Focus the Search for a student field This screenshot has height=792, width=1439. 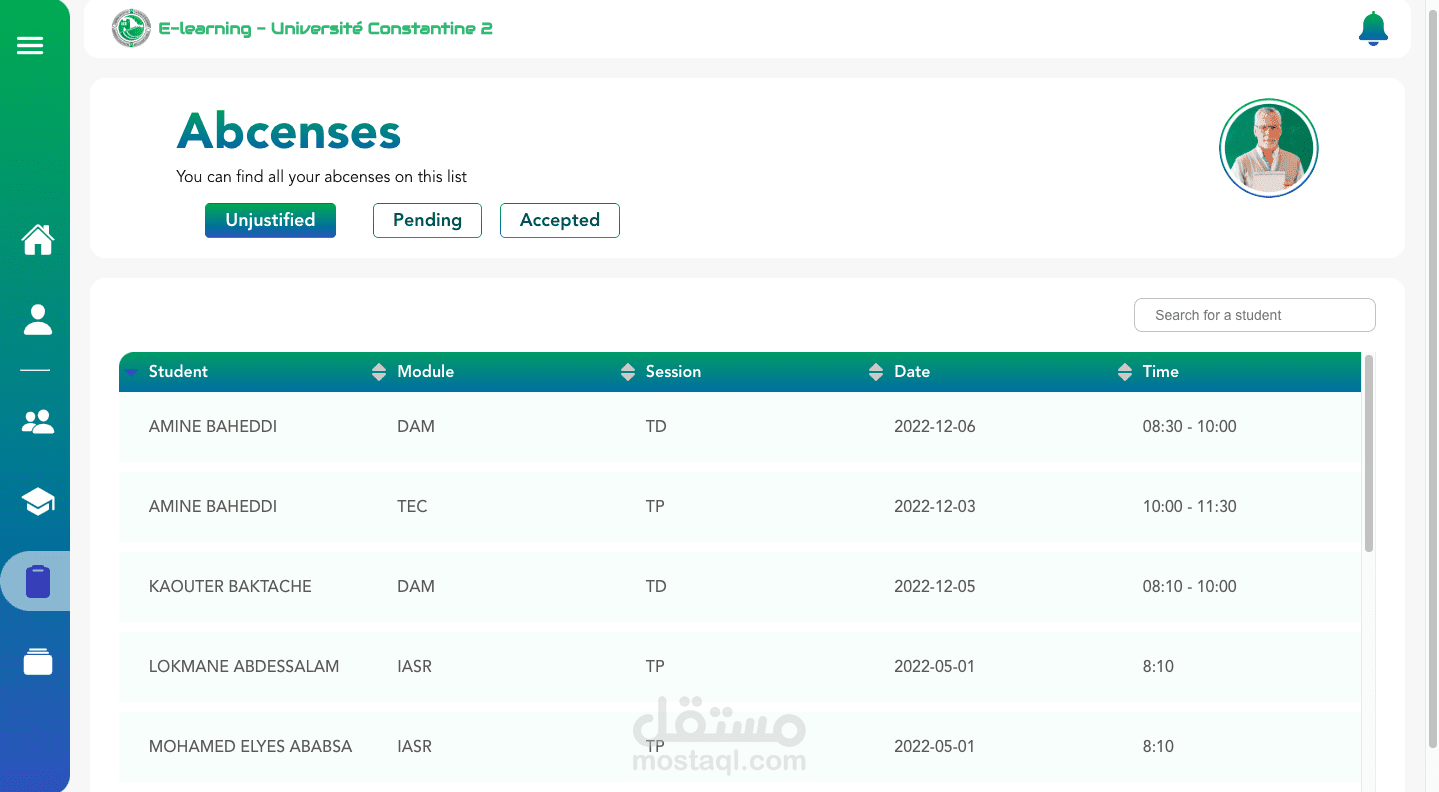point(1254,315)
